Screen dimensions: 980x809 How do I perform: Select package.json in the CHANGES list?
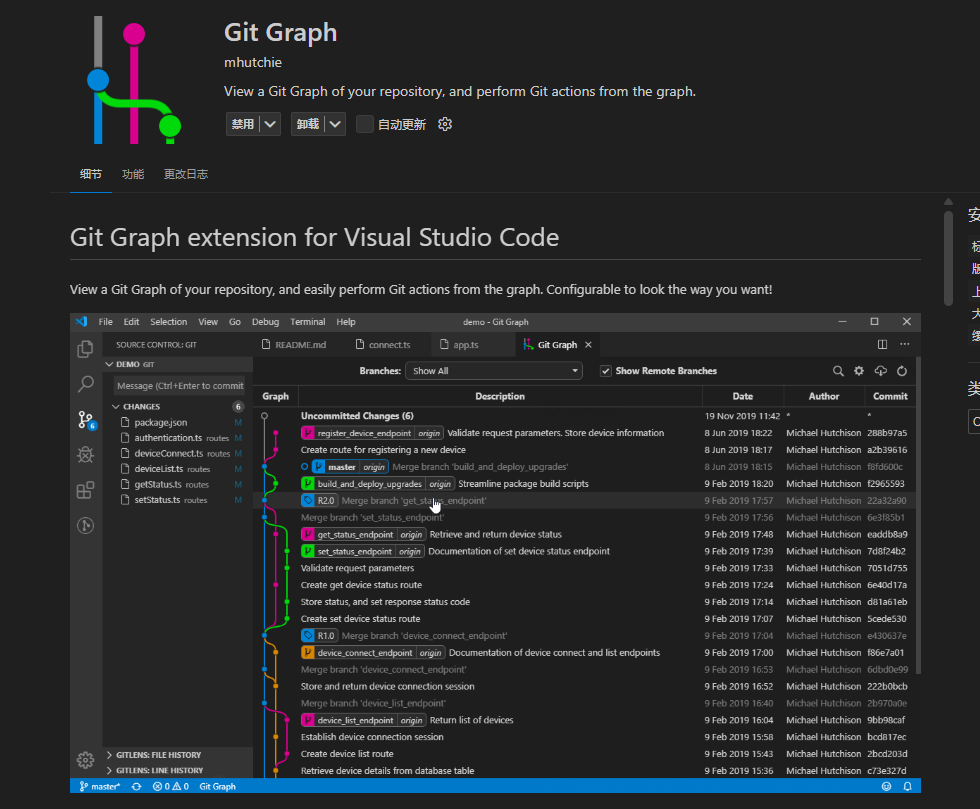178,422
